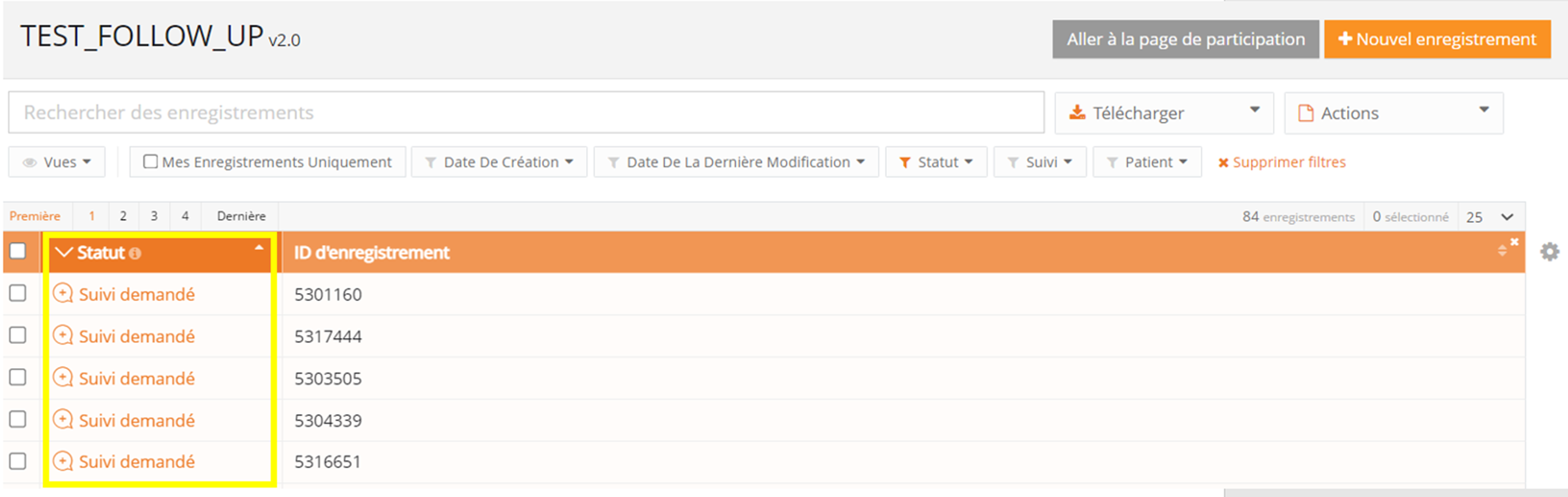Enable Mes Enregistrements Uniquement checkbox
The image size is (1568, 497).
[x=150, y=162]
